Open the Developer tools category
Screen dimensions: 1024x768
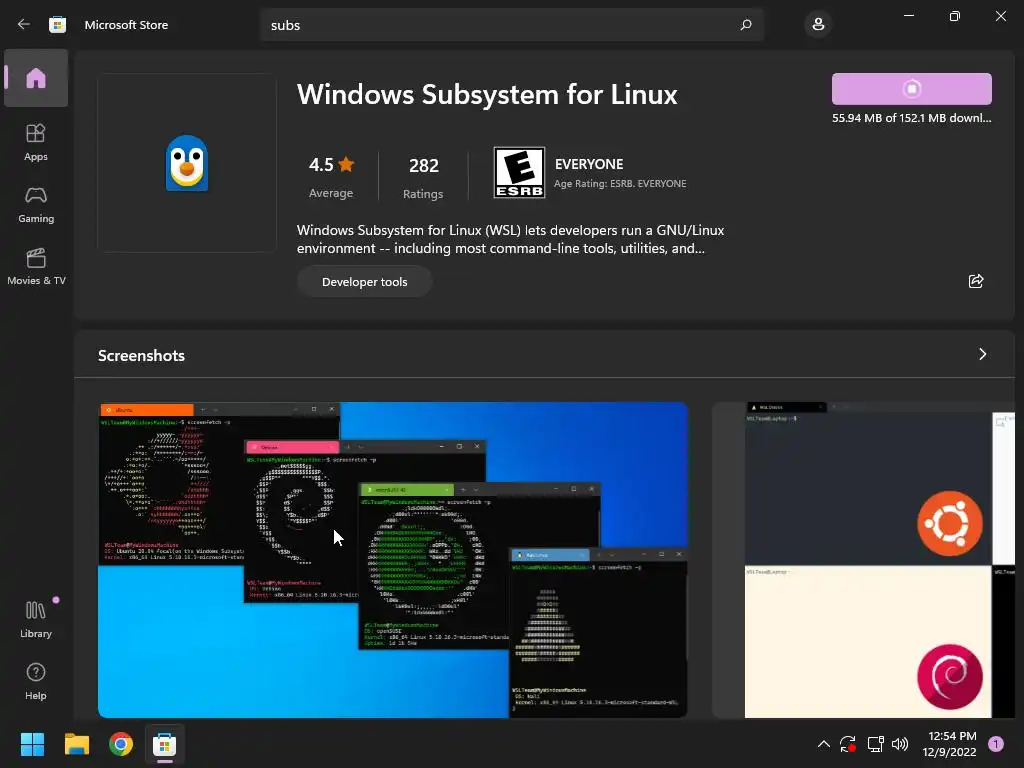pos(364,282)
